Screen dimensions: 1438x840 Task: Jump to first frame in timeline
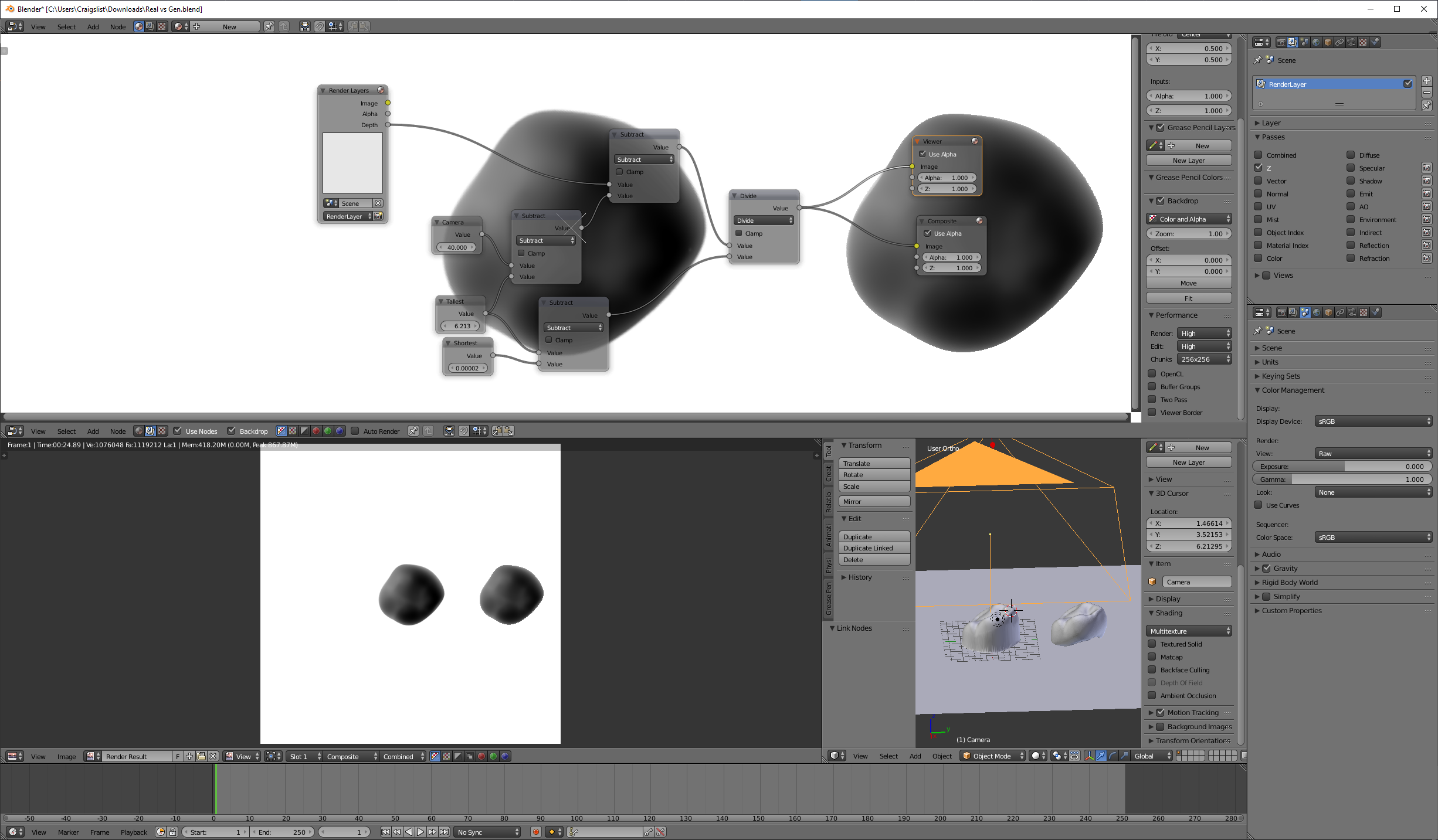(x=385, y=832)
